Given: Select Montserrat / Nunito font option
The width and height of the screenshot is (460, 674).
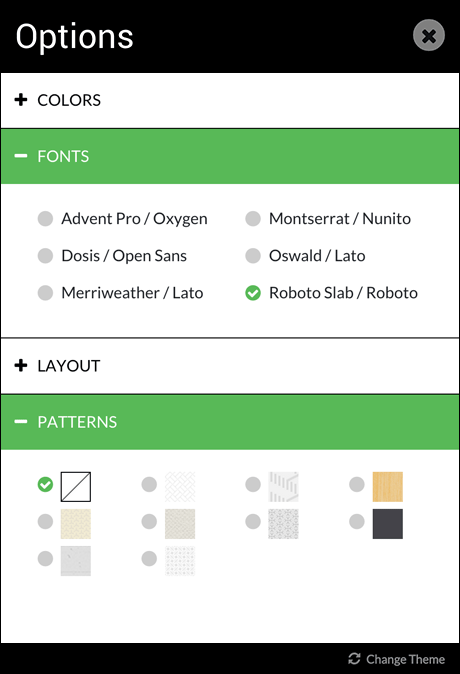Looking at the screenshot, I should (x=253, y=218).
